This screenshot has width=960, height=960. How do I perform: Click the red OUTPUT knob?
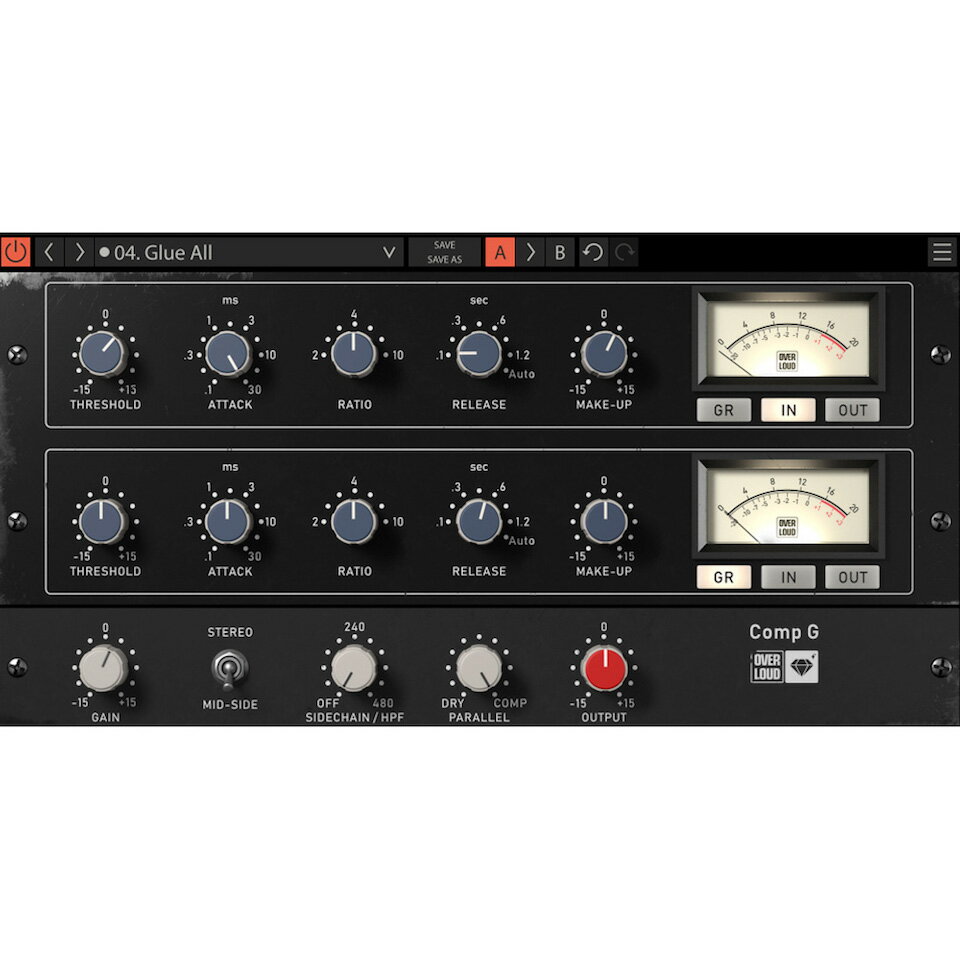604,668
